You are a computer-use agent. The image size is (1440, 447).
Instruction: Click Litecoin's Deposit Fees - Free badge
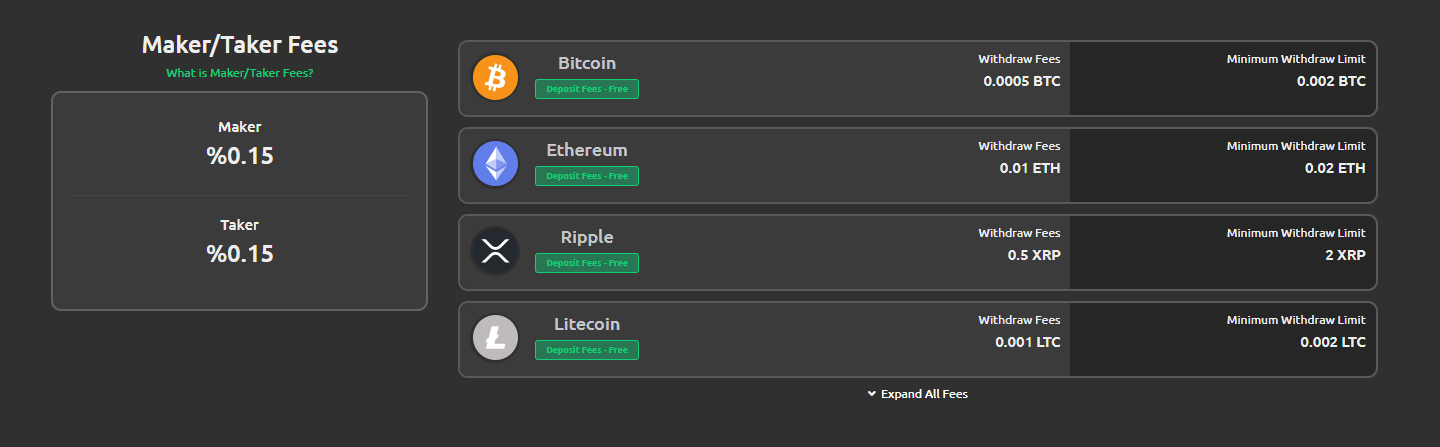587,350
